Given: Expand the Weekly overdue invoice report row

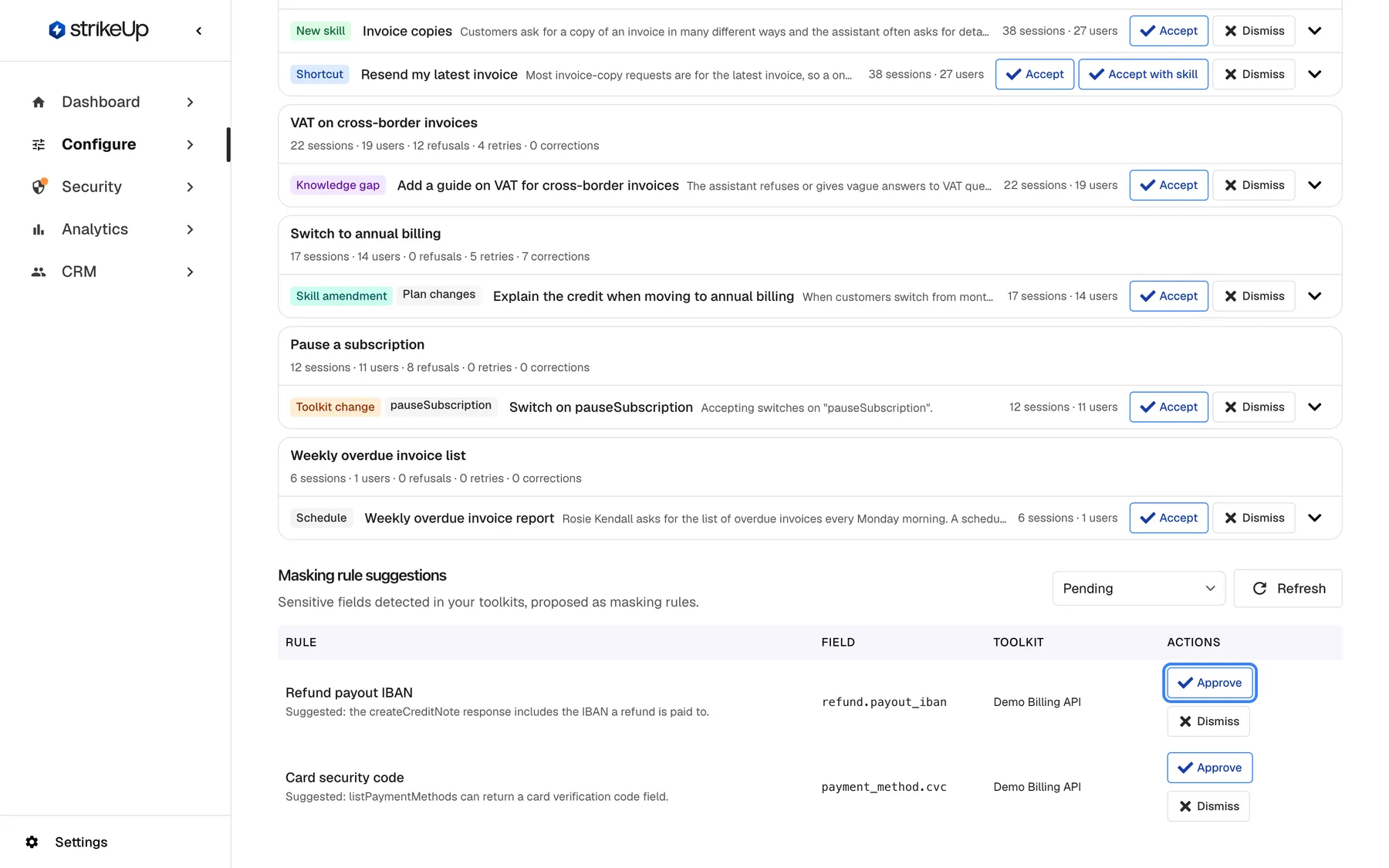Looking at the screenshot, I should (x=1315, y=518).
